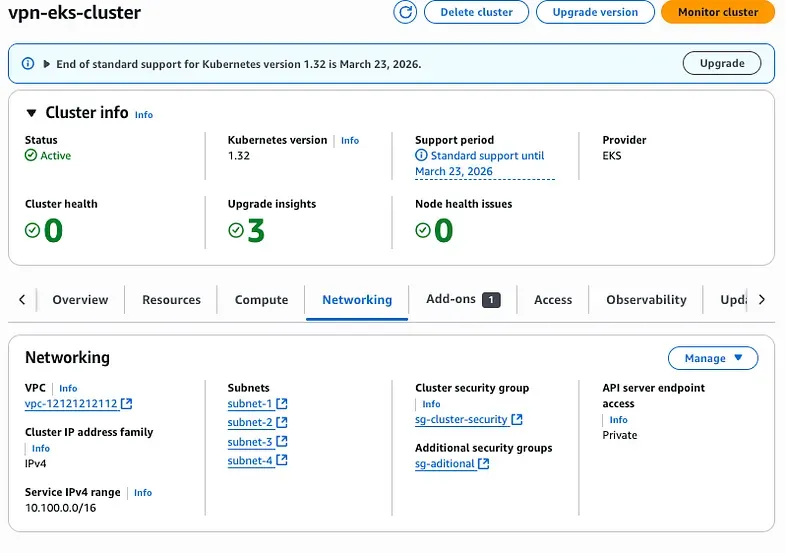
Task: Open Standard support until March 23 link
Action: point(485,164)
